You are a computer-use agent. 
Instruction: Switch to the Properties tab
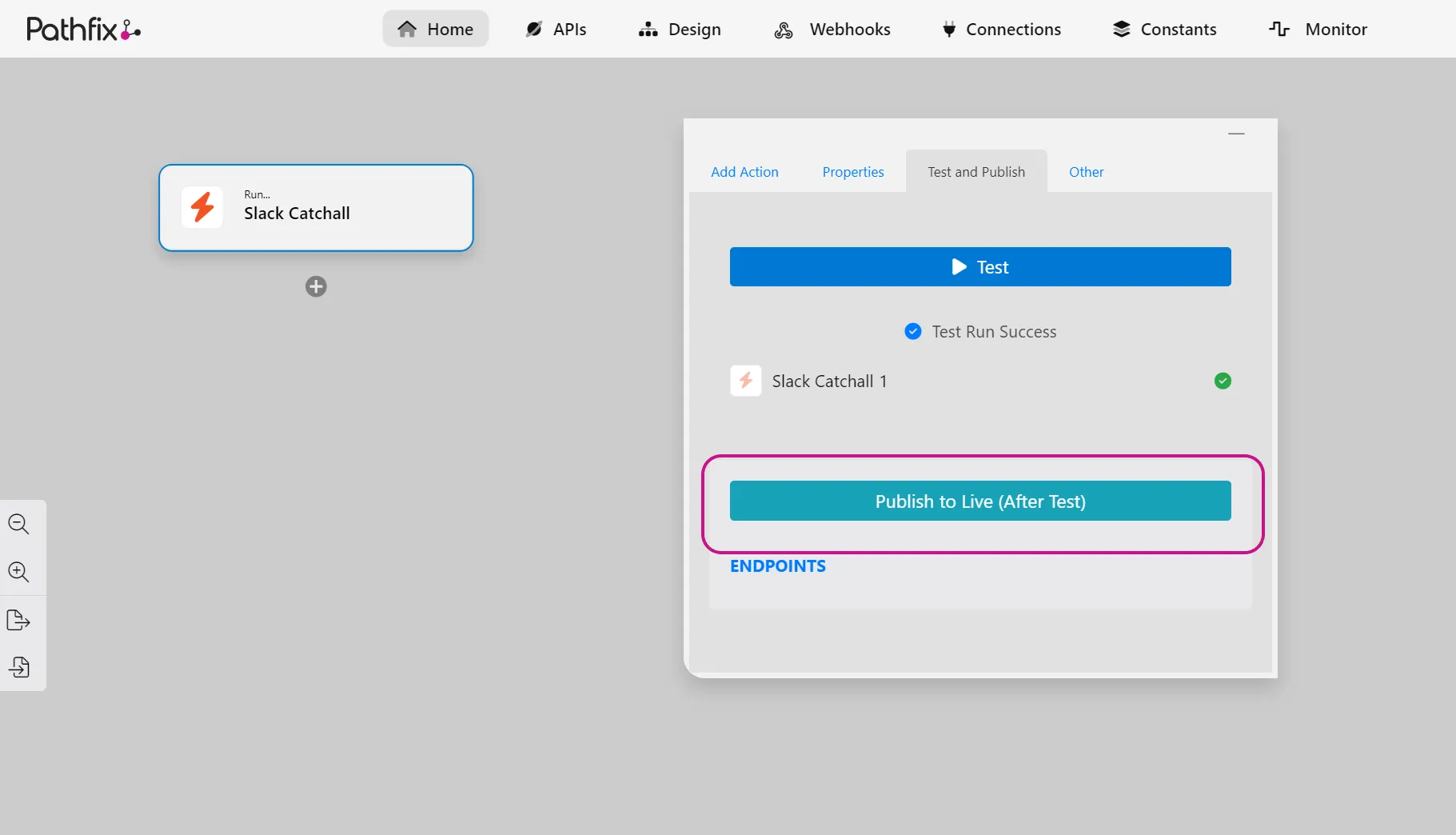coord(853,172)
